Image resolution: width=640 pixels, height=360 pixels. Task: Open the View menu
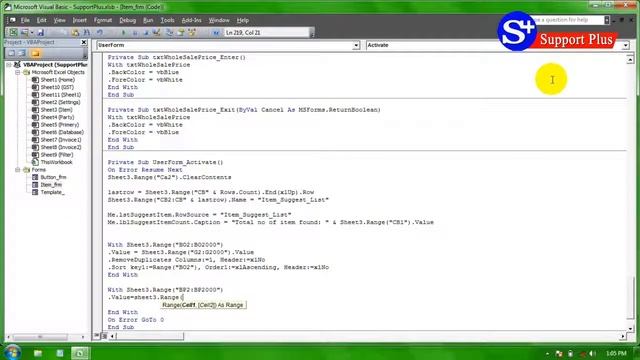(x=60, y=20)
